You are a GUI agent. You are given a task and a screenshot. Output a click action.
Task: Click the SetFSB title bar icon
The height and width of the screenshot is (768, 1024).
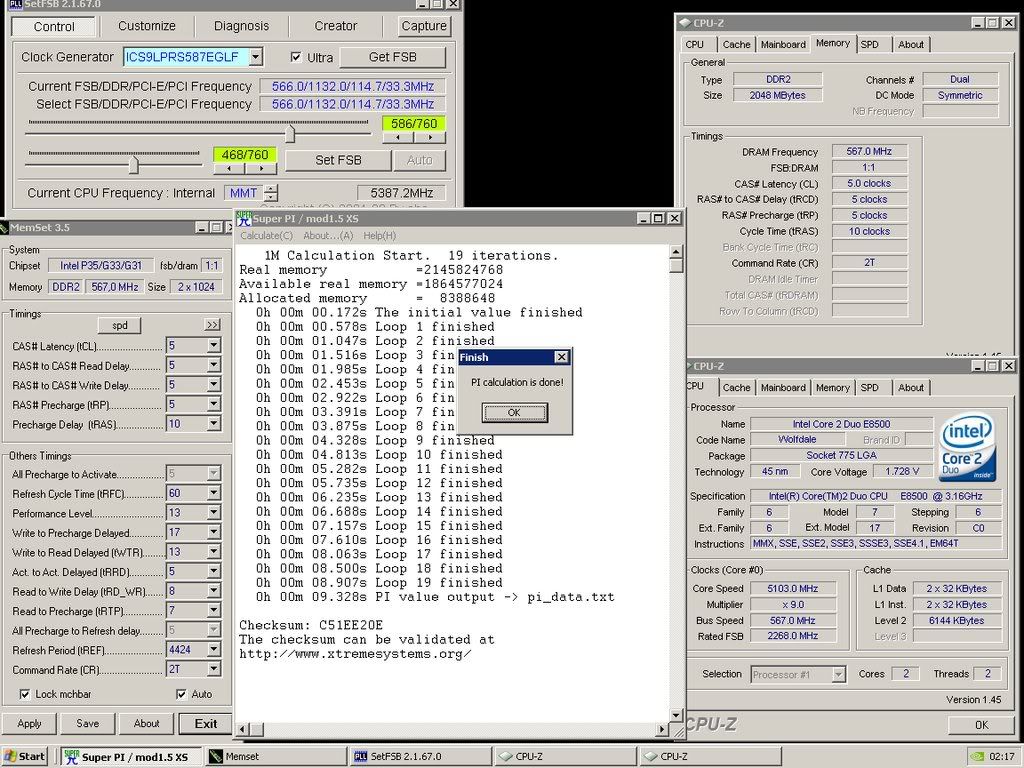15,4
